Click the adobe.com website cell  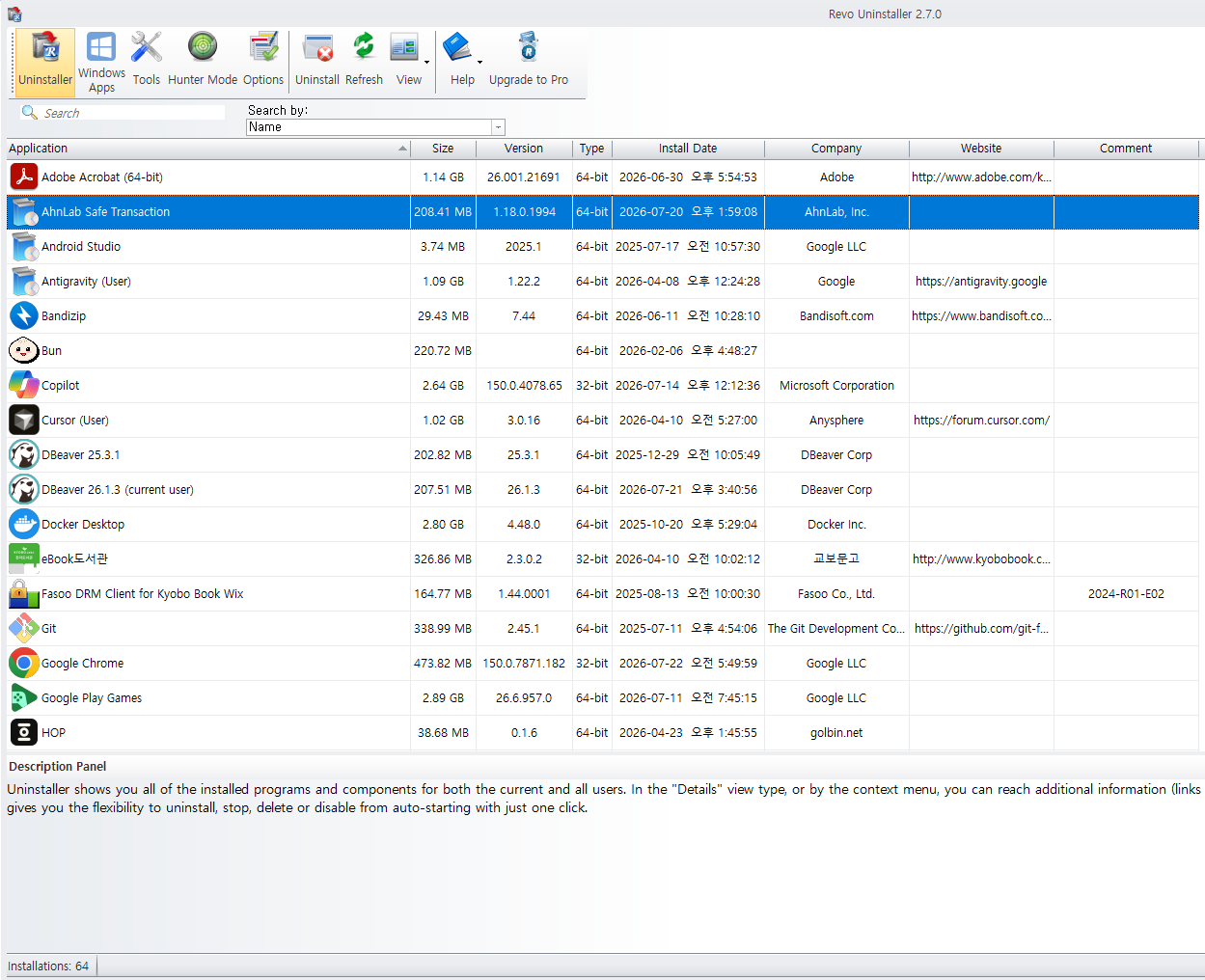tap(981, 177)
